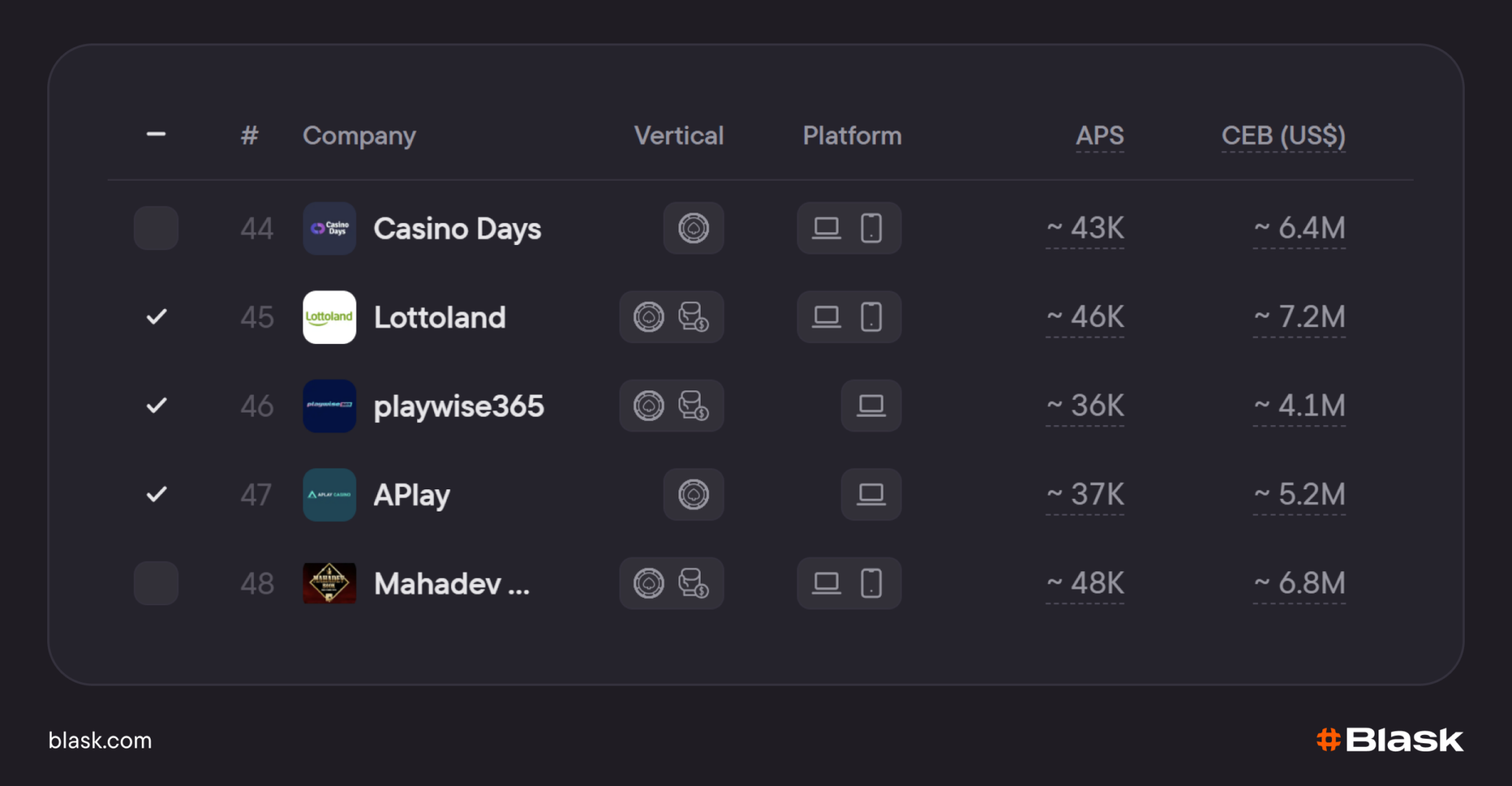This screenshot has height=786, width=1512.
Task: Click the Mahadev book logo icon
Action: point(329,583)
